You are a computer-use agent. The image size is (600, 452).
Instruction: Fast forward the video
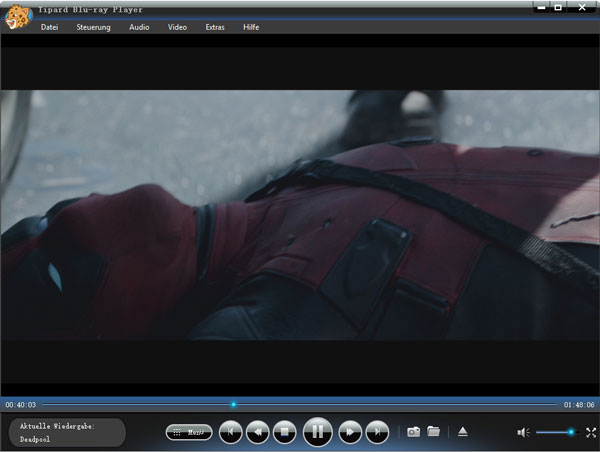[x=350, y=432]
